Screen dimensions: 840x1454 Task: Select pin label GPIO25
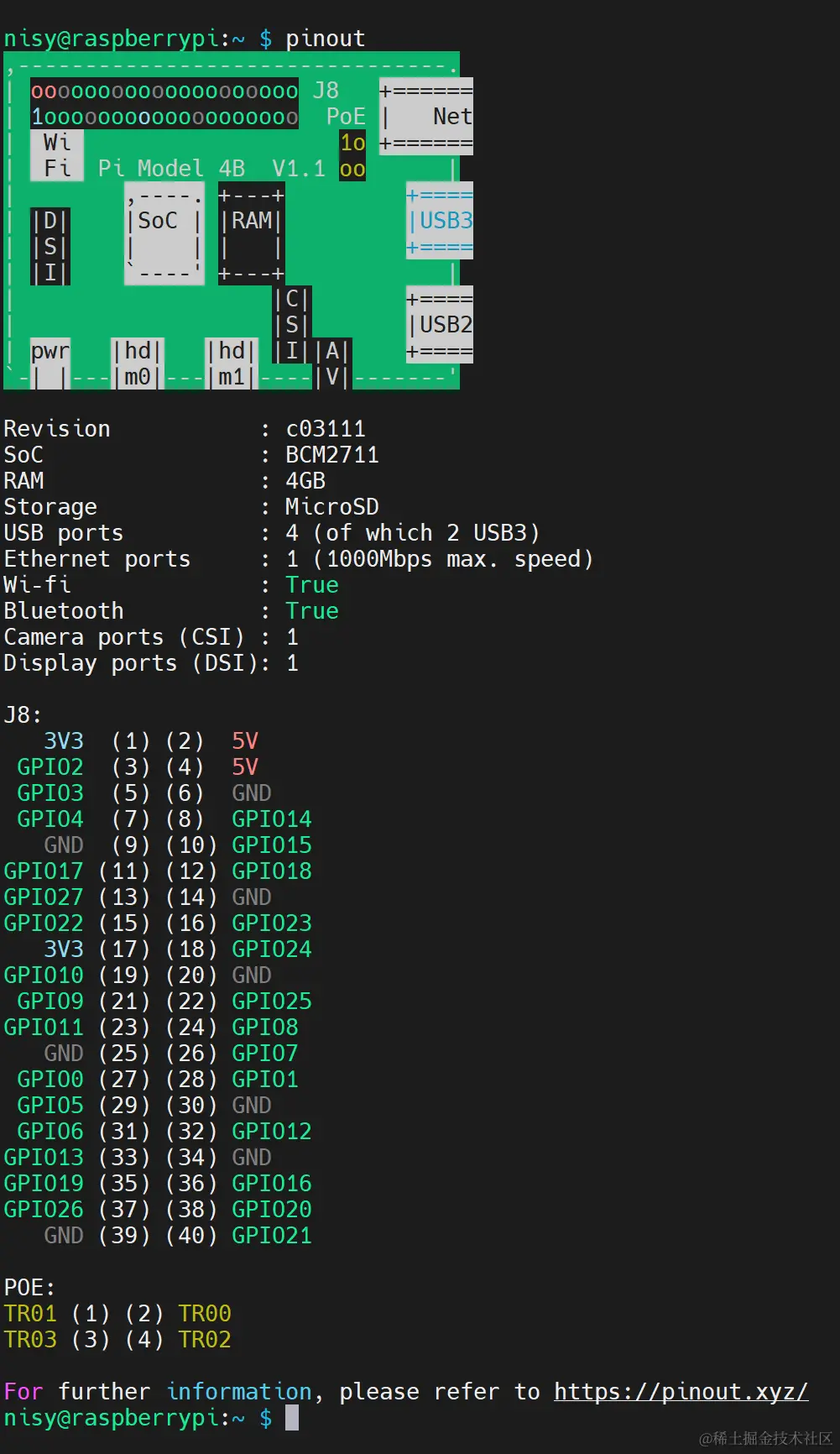click(x=272, y=1002)
